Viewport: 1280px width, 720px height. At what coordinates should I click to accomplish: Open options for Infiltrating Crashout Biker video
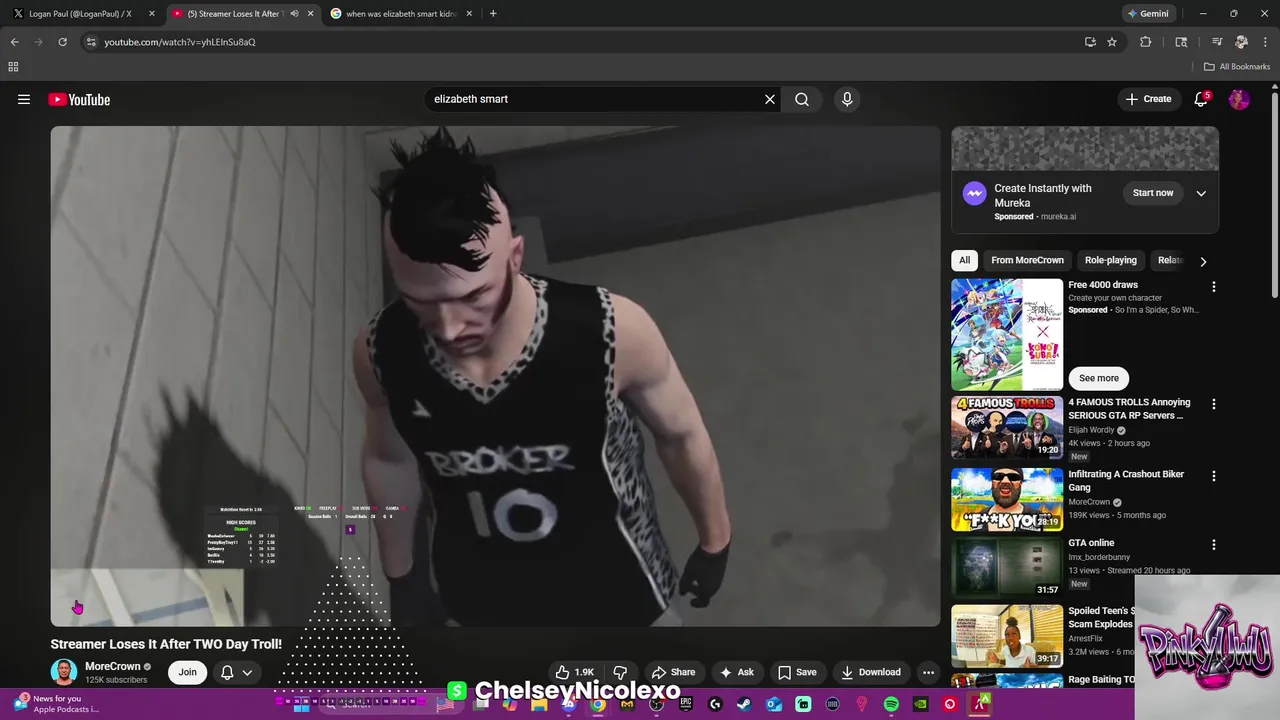pos(1214,476)
